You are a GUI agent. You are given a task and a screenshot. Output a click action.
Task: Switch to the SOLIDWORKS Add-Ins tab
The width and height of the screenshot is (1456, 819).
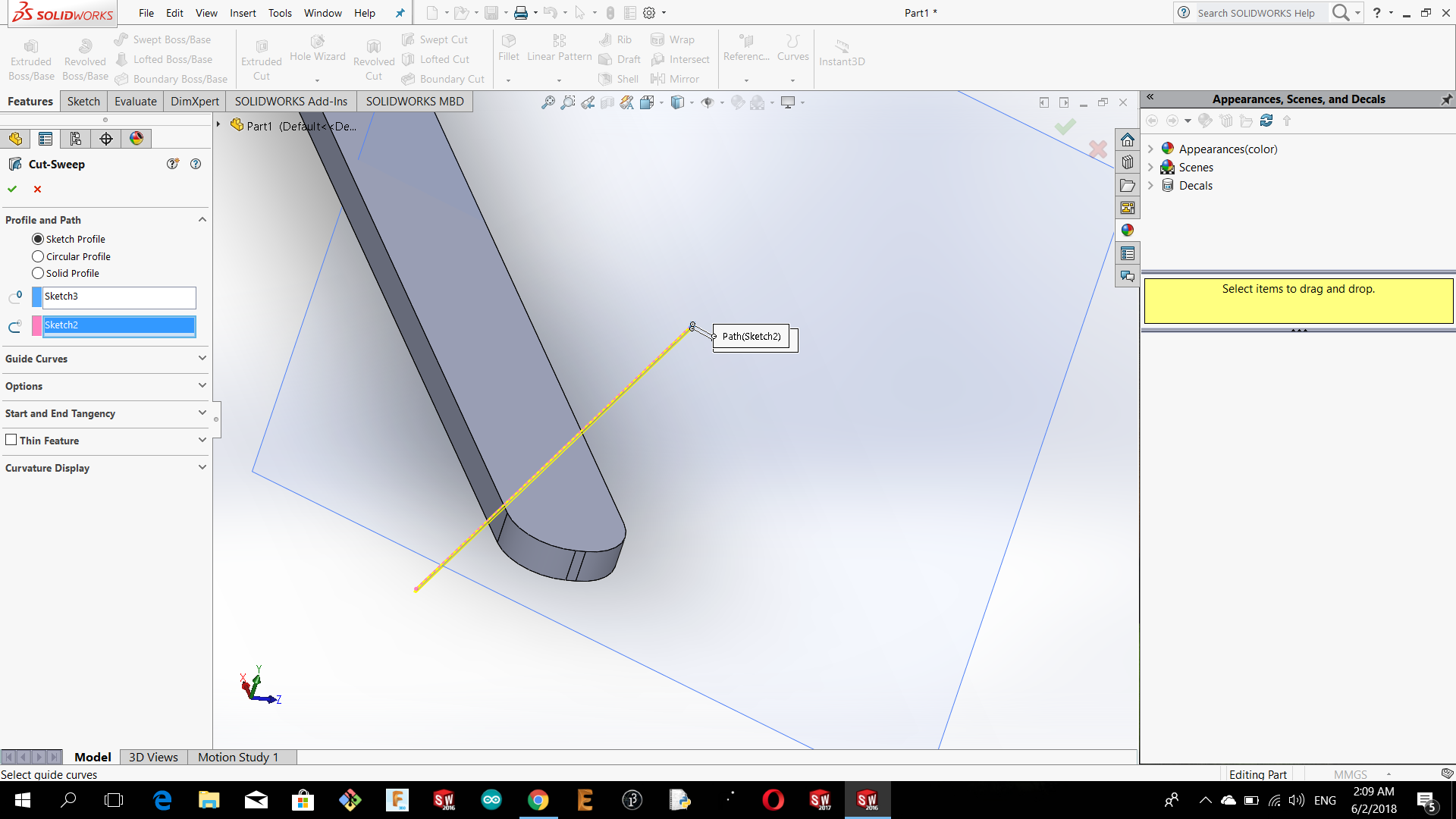click(290, 101)
